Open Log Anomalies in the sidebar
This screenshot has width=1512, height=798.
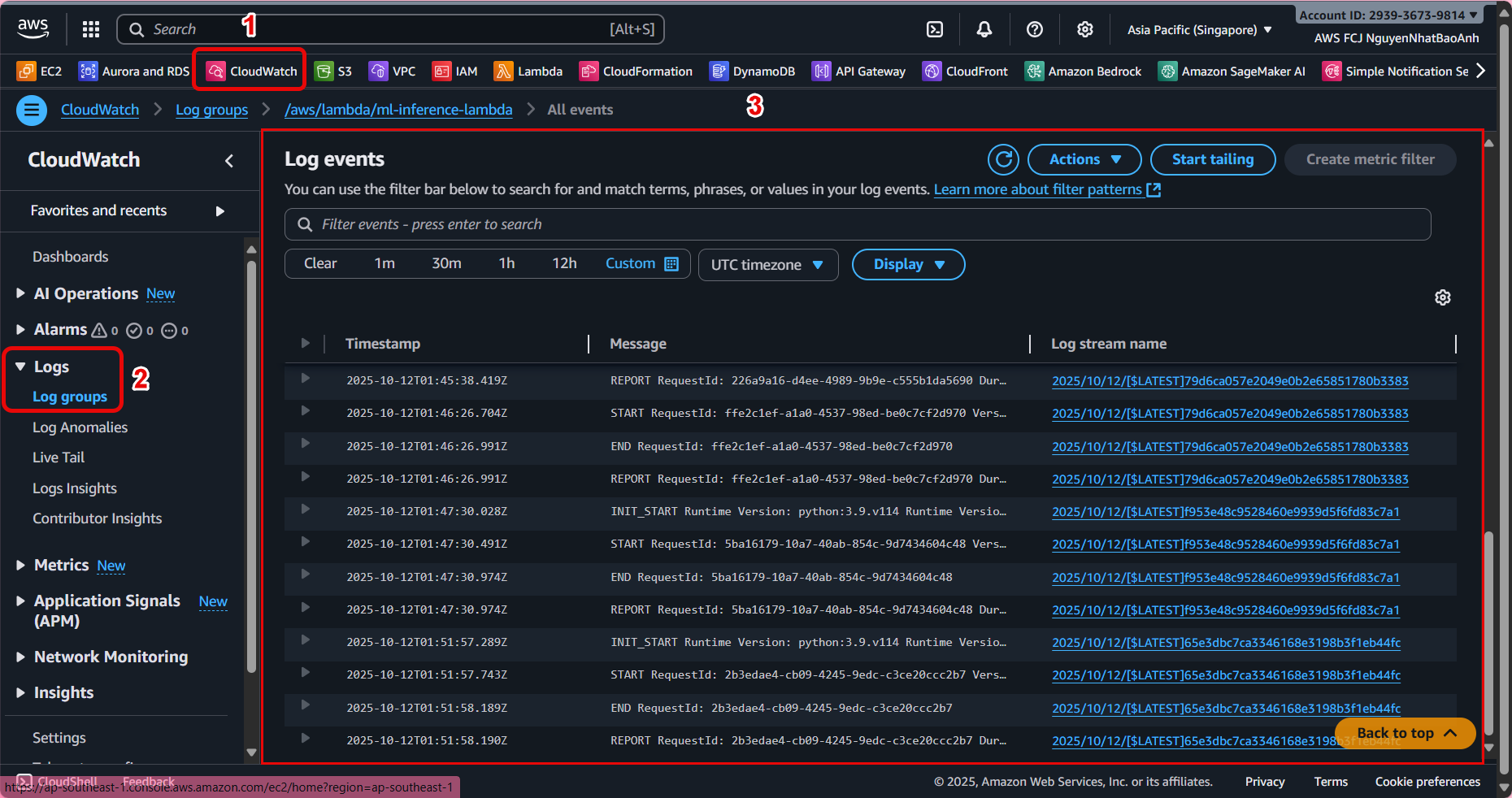coord(80,427)
